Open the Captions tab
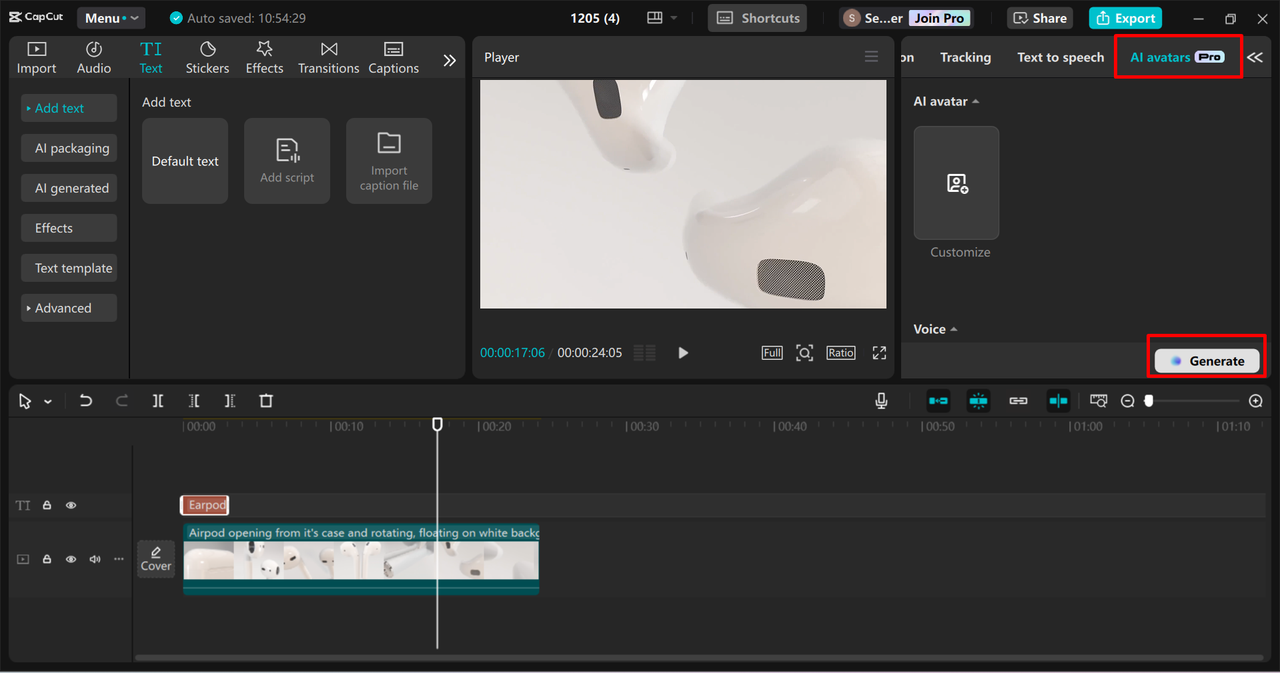Viewport: 1280px width, 673px height. pyautogui.click(x=393, y=58)
